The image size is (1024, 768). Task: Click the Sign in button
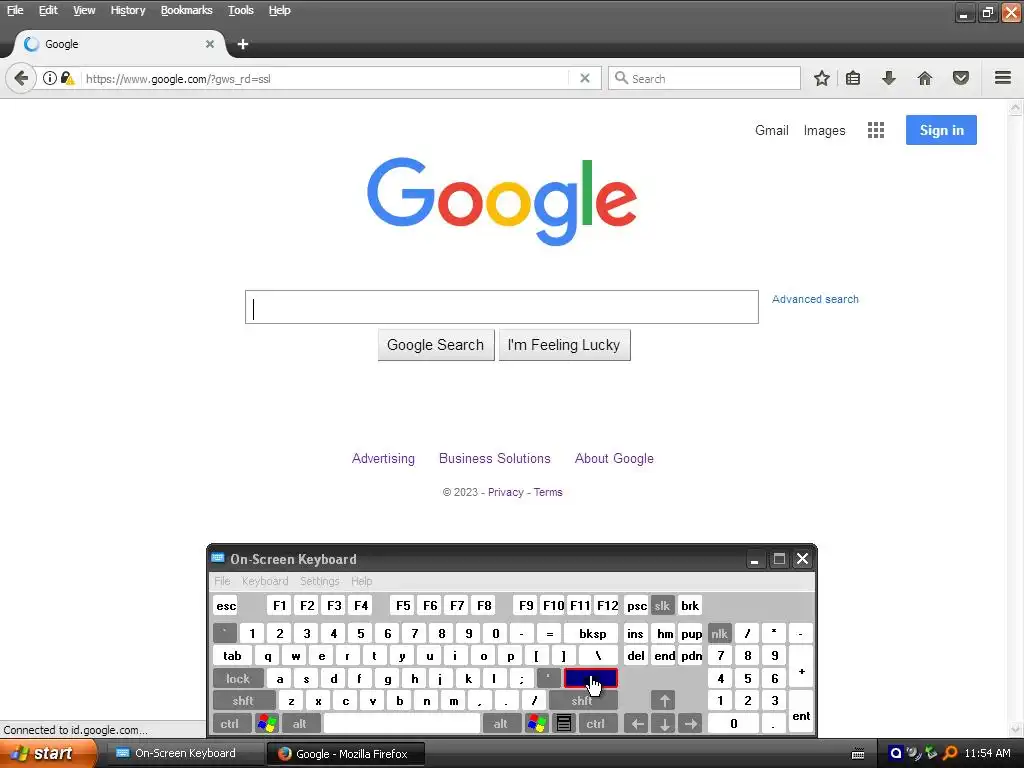coord(941,130)
